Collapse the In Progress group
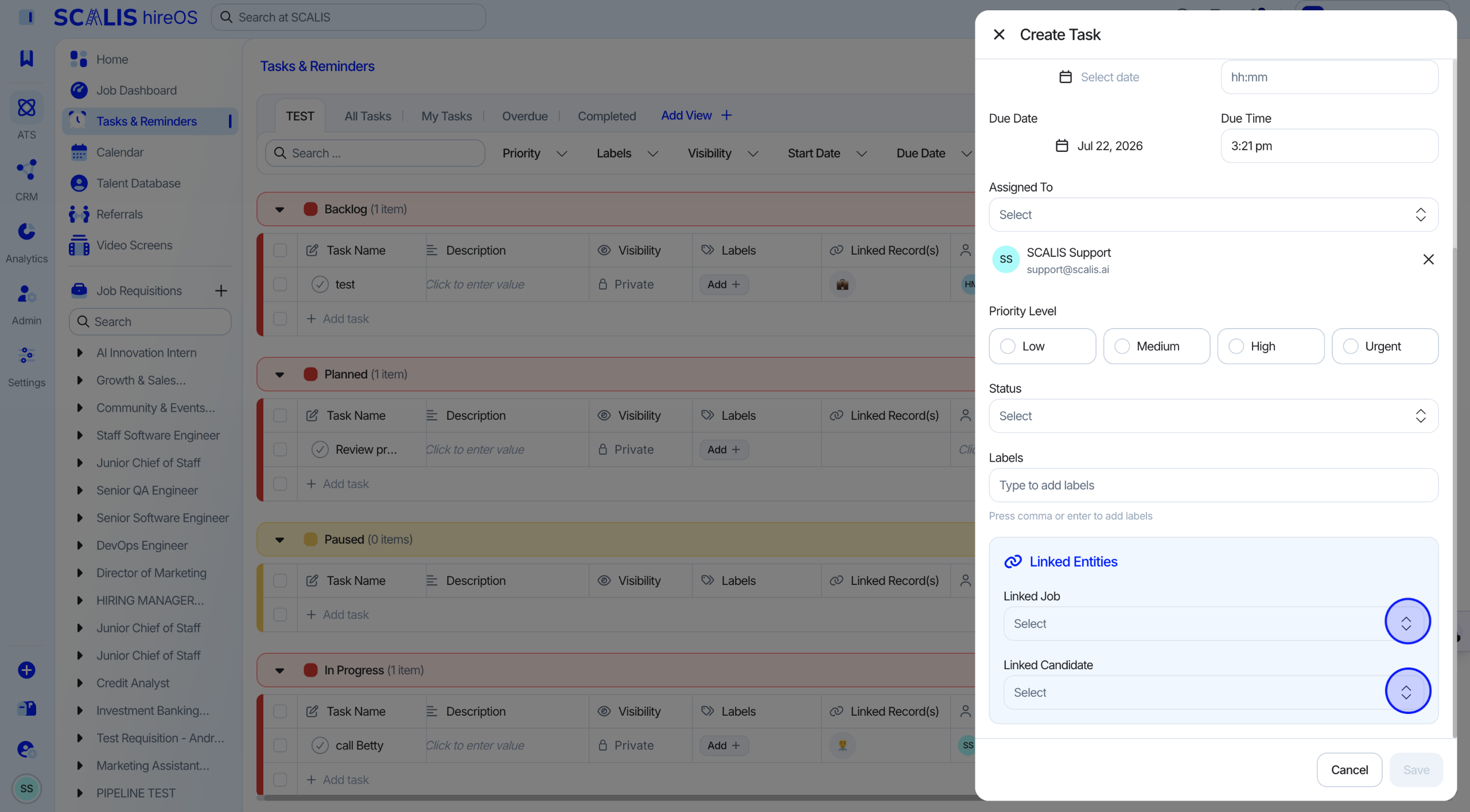This screenshot has width=1470, height=812. pos(279,670)
